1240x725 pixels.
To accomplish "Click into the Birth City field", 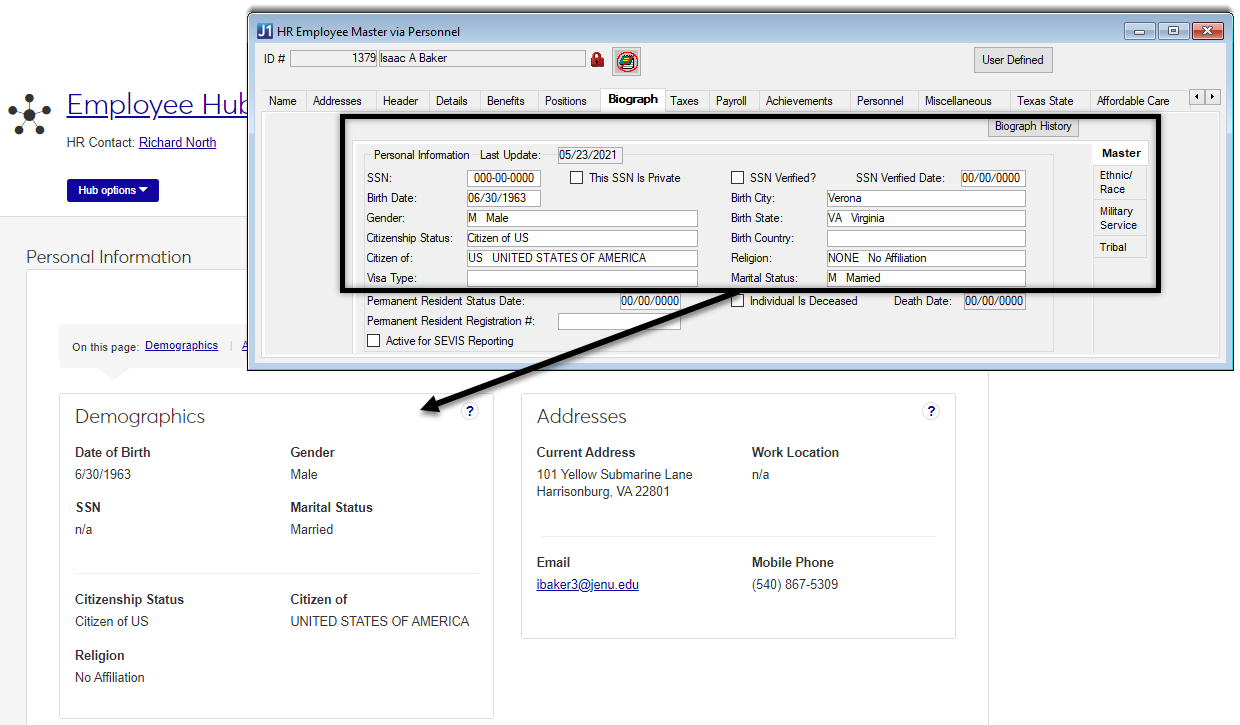I will 925,199.
